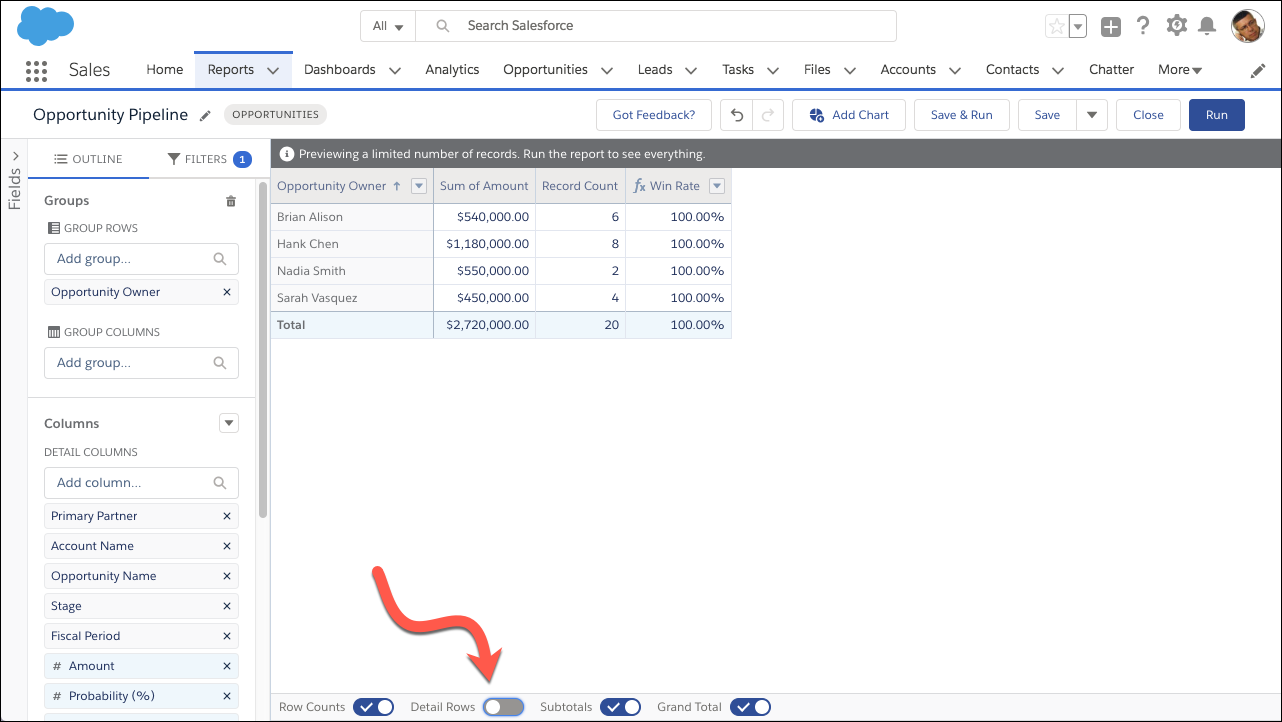Open Columns section dropdown menu

[x=229, y=423]
